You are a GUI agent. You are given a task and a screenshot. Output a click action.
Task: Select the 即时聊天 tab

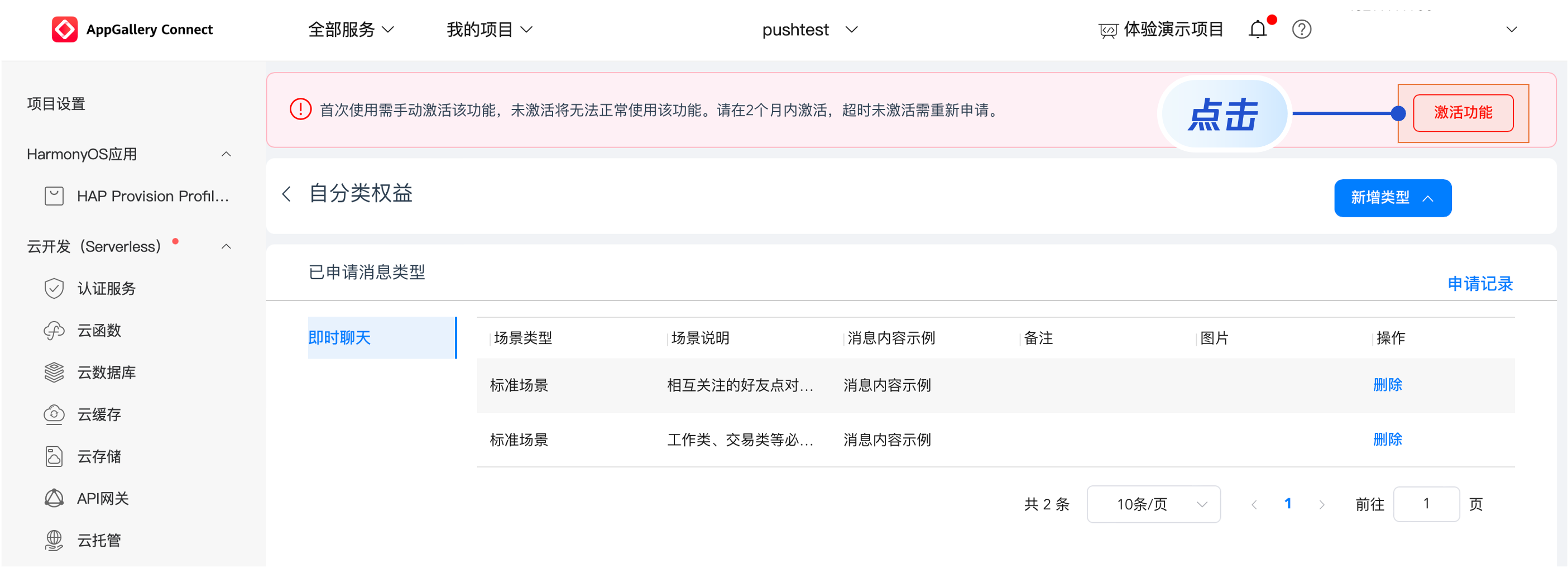(382, 338)
